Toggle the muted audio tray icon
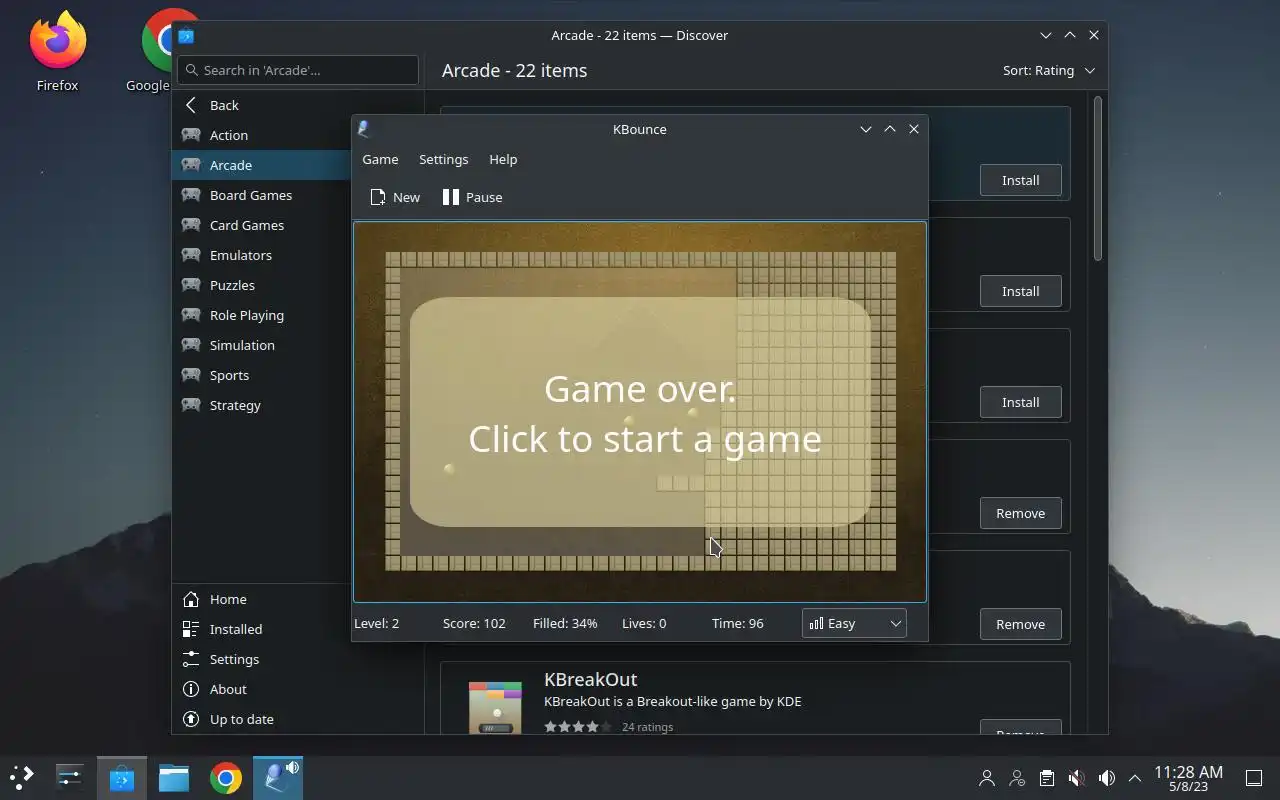Image resolution: width=1280 pixels, height=800 pixels. pos(1077,778)
